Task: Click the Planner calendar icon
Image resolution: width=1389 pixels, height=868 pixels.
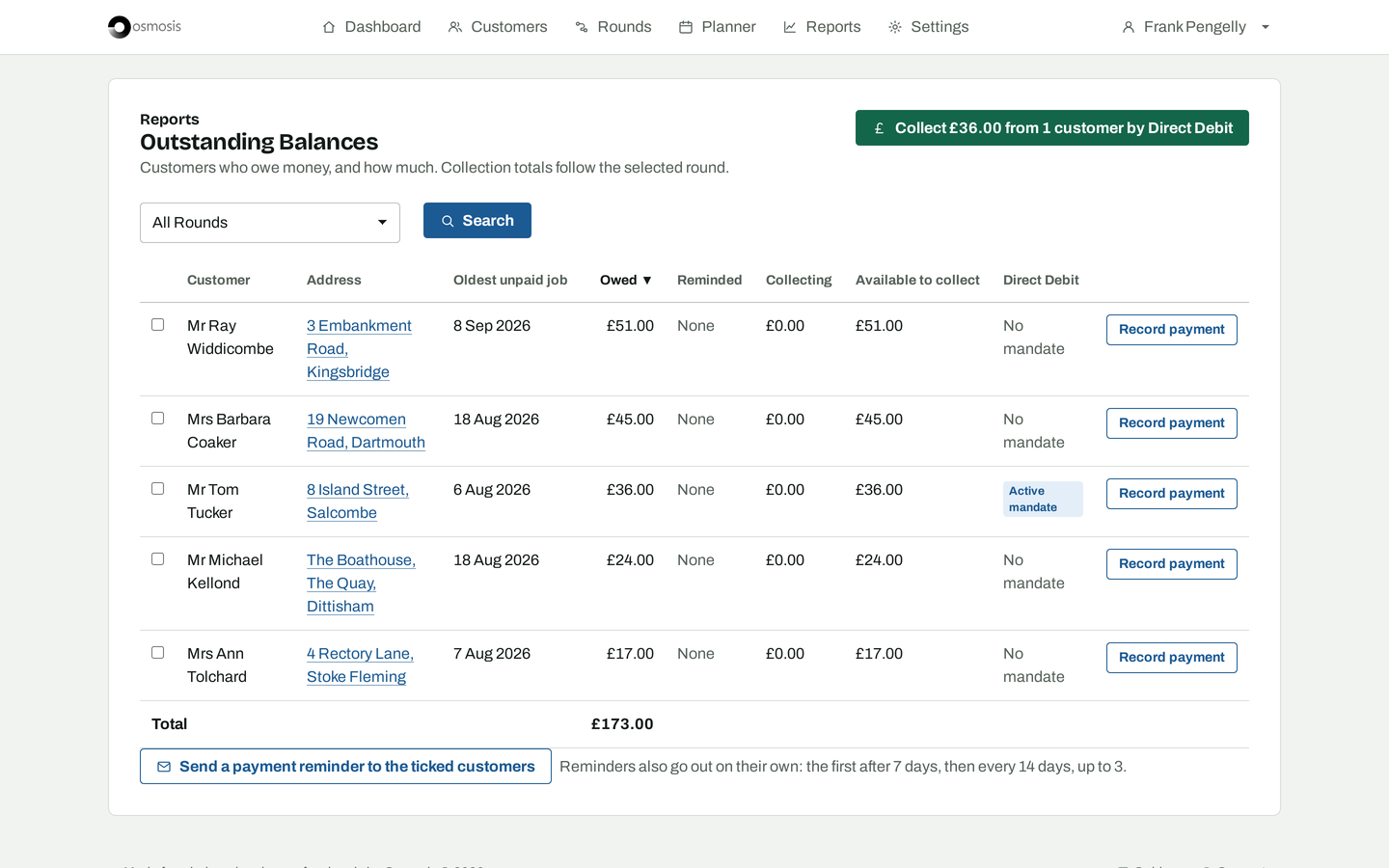Action: point(686,27)
